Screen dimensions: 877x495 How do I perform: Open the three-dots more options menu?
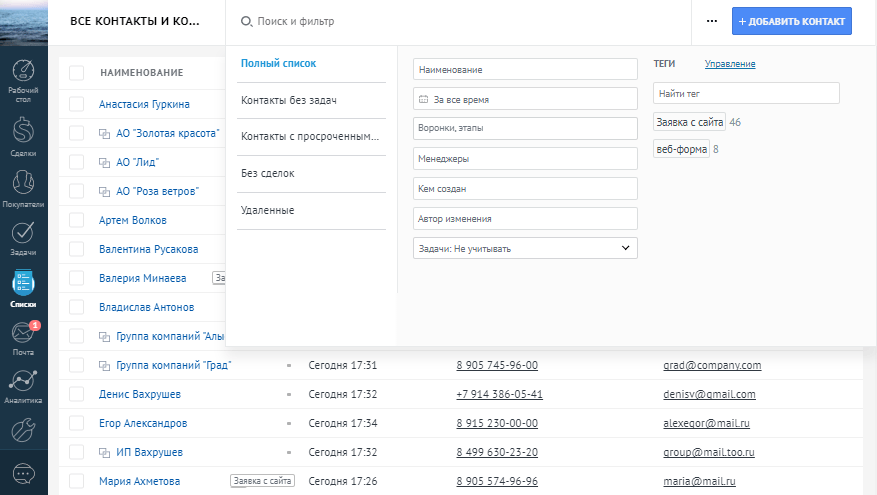click(711, 21)
